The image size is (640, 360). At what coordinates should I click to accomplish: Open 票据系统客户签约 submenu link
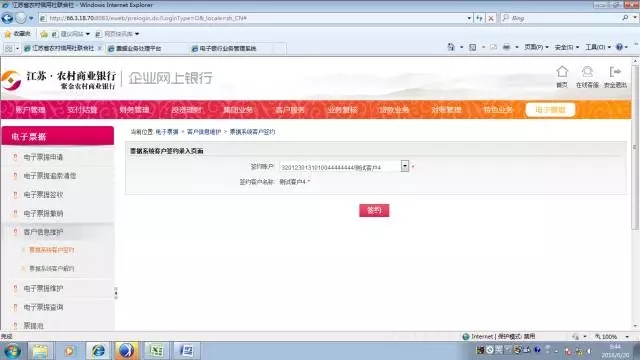pyautogui.click(x=51, y=250)
